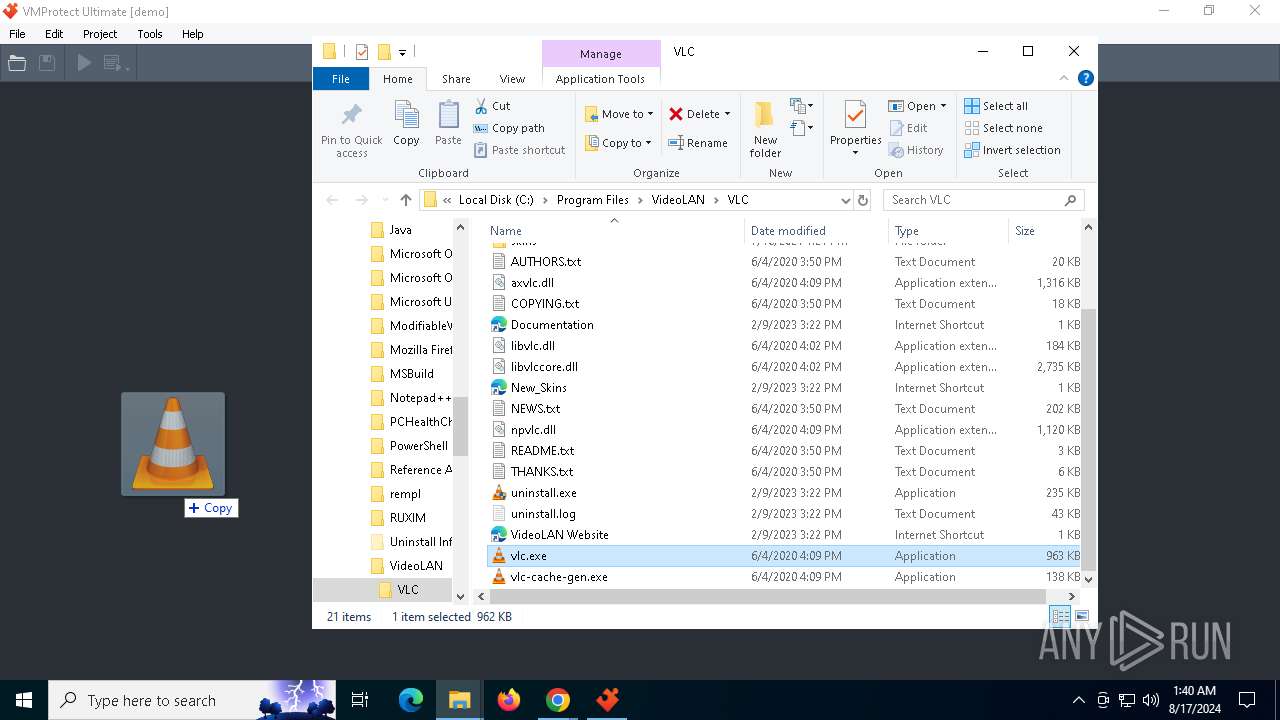Image resolution: width=1280 pixels, height=720 pixels.
Task: Expand the Copy to dropdown
Action: (x=648, y=143)
